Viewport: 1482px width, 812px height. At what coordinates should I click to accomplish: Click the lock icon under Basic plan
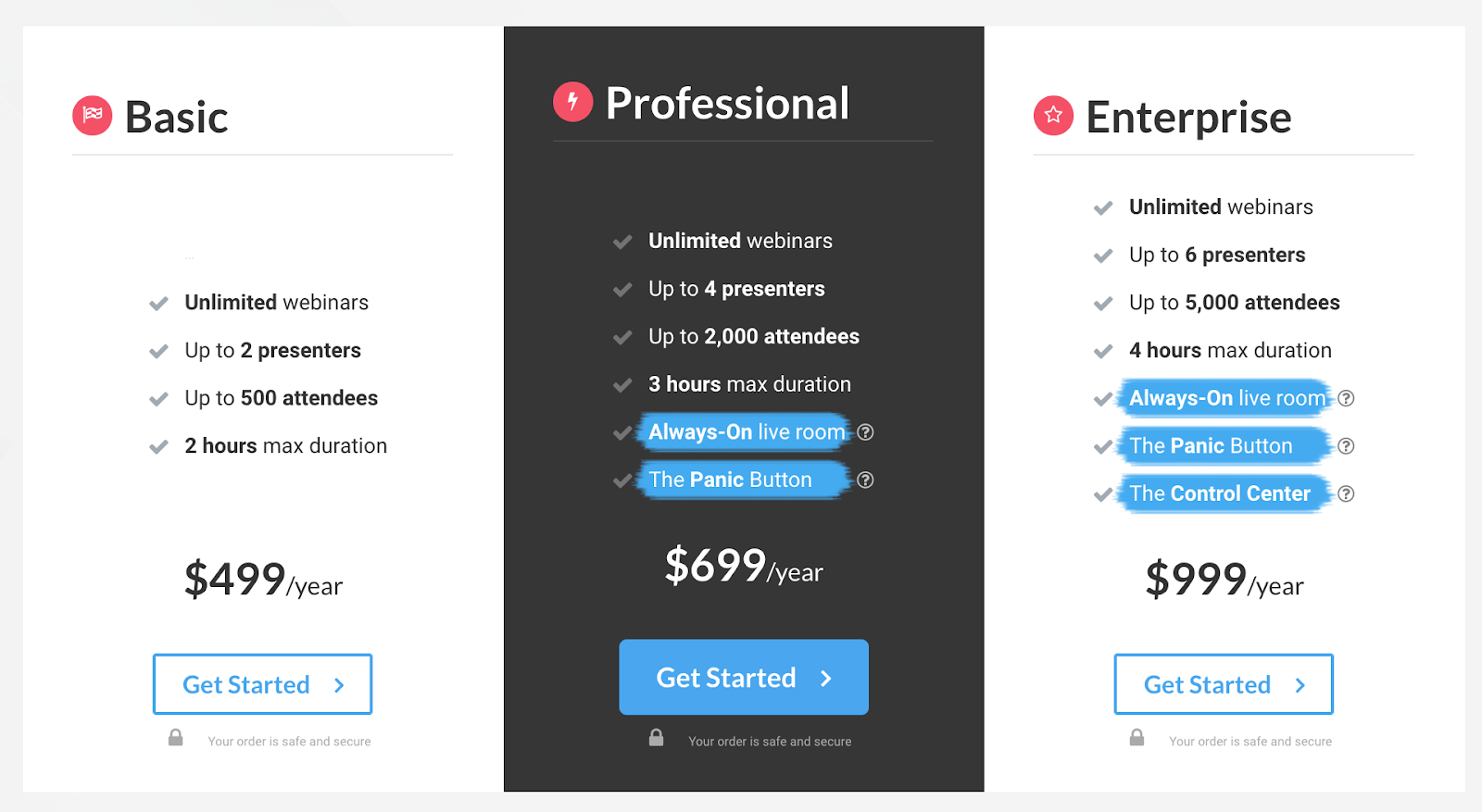tap(175, 738)
